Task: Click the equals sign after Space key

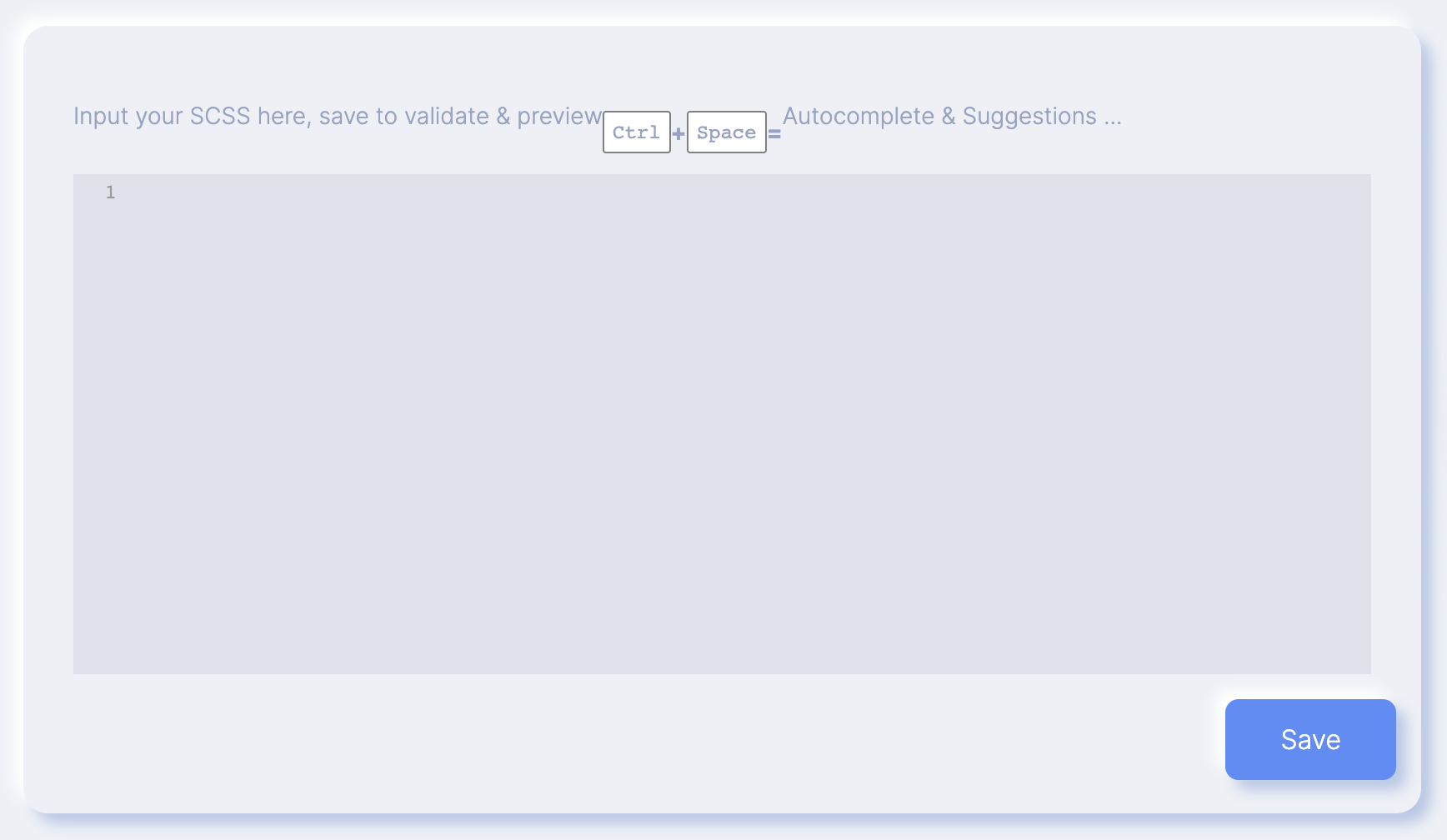Action: tap(774, 133)
